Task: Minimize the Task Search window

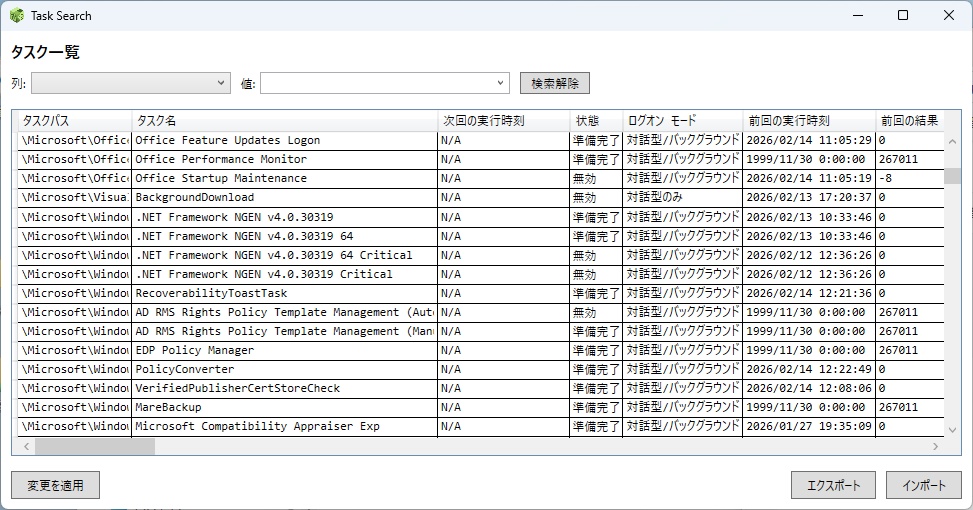Action: (x=858, y=15)
